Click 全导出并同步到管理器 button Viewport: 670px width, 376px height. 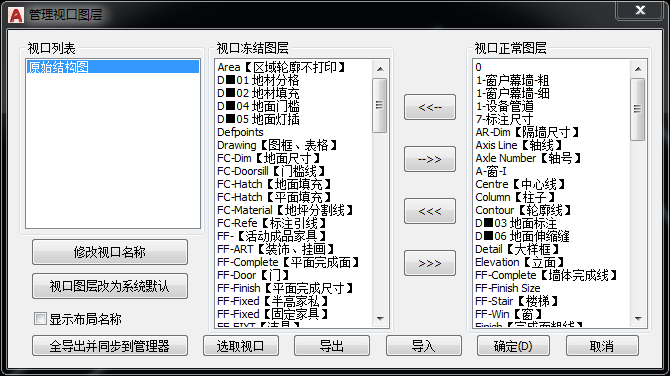110,346
